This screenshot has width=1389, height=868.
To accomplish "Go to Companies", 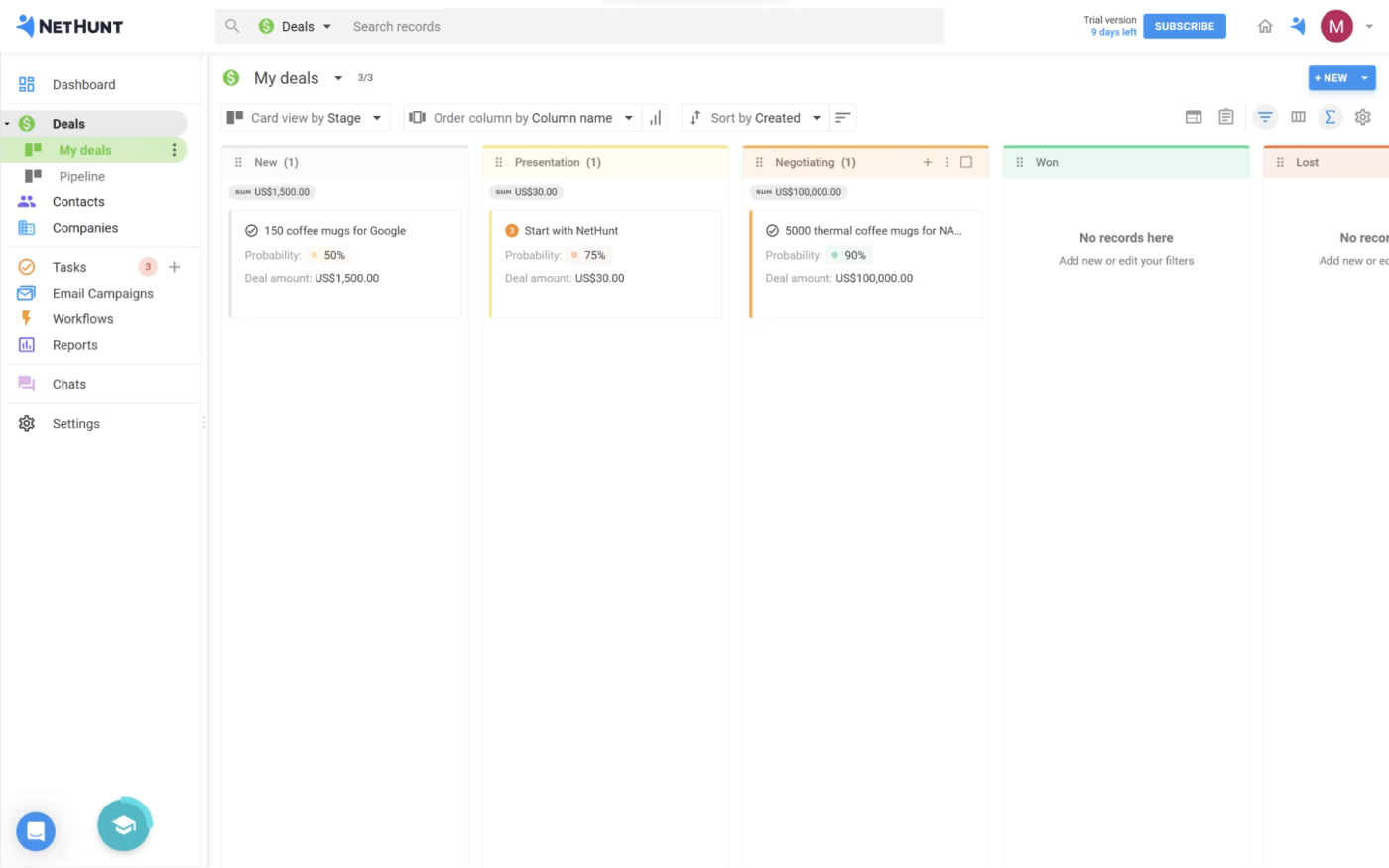I will pyautogui.click(x=85, y=228).
